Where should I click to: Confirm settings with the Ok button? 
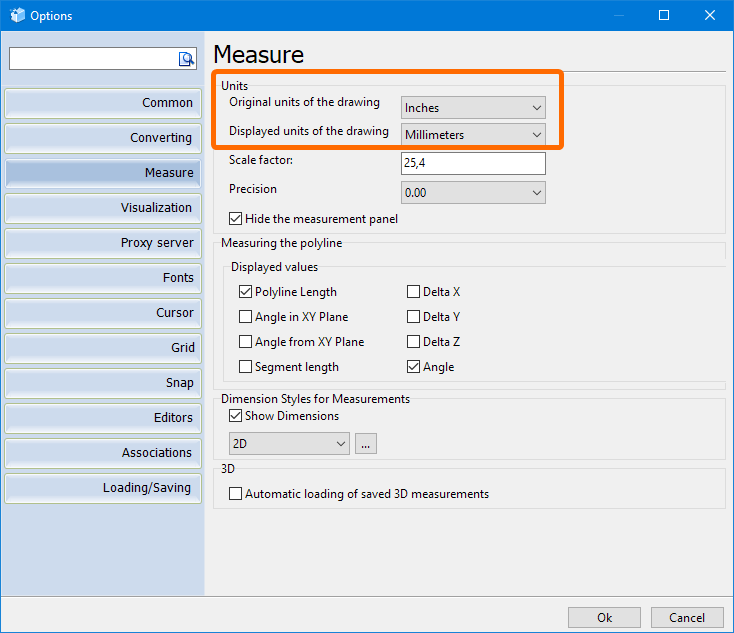pyautogui.click(x=604, y=618)
